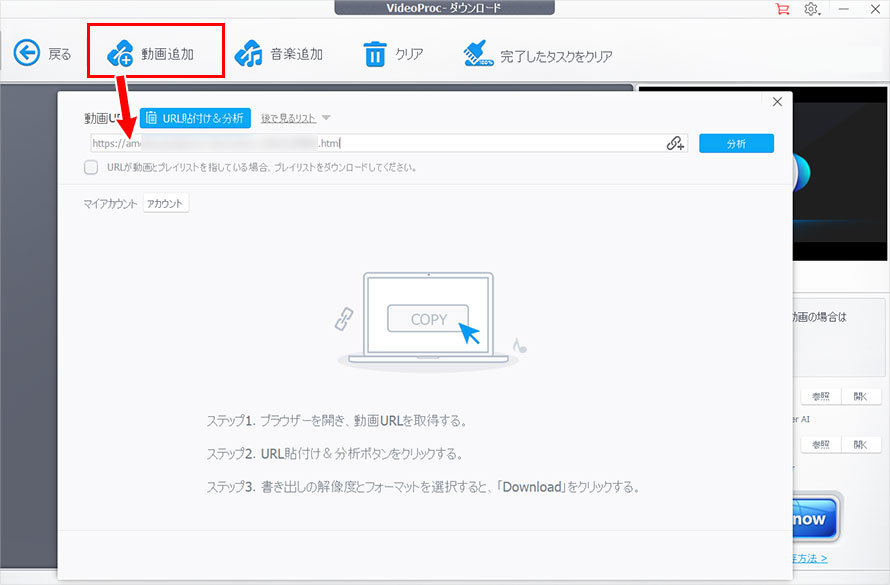The width and height of the screenshot is (890, 585).
Task: Enable the playlist download checkbox
Action: 91,167
